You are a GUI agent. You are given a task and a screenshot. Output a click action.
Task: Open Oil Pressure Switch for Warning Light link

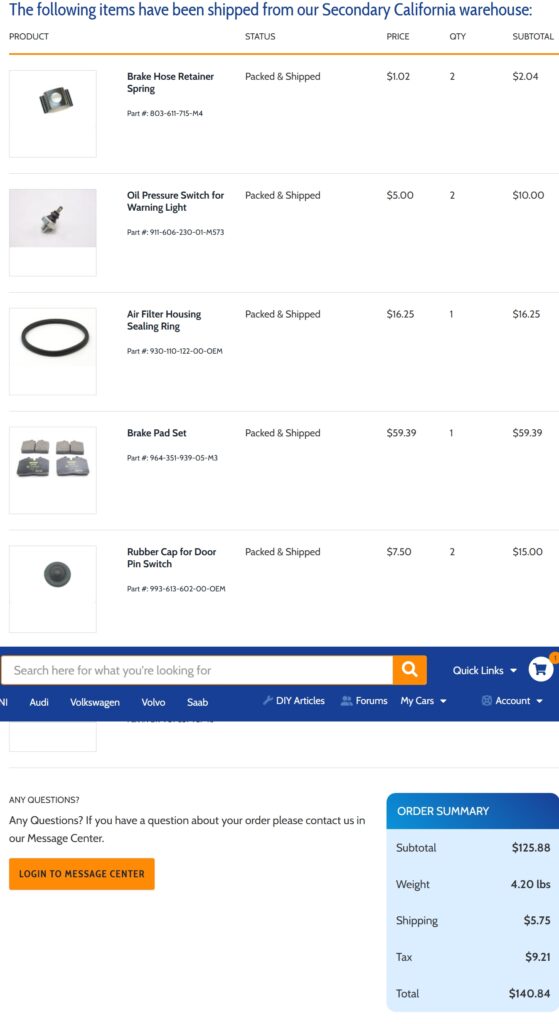click(175, 201)
